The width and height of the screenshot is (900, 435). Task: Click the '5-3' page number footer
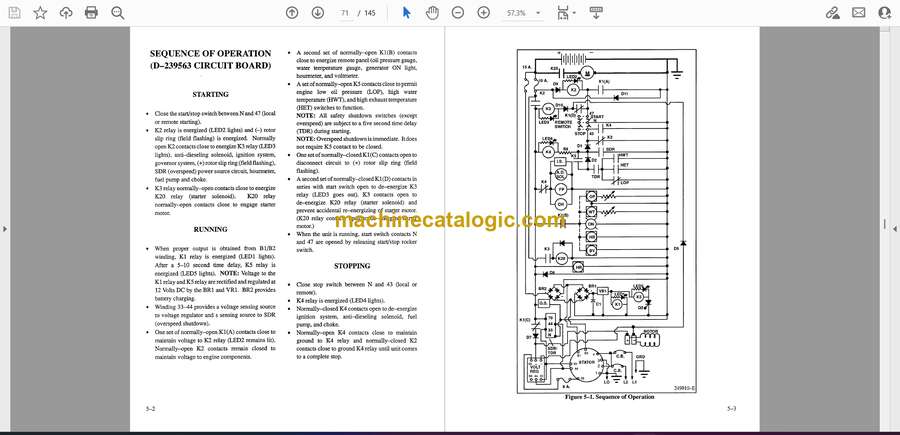coord(731,409)
